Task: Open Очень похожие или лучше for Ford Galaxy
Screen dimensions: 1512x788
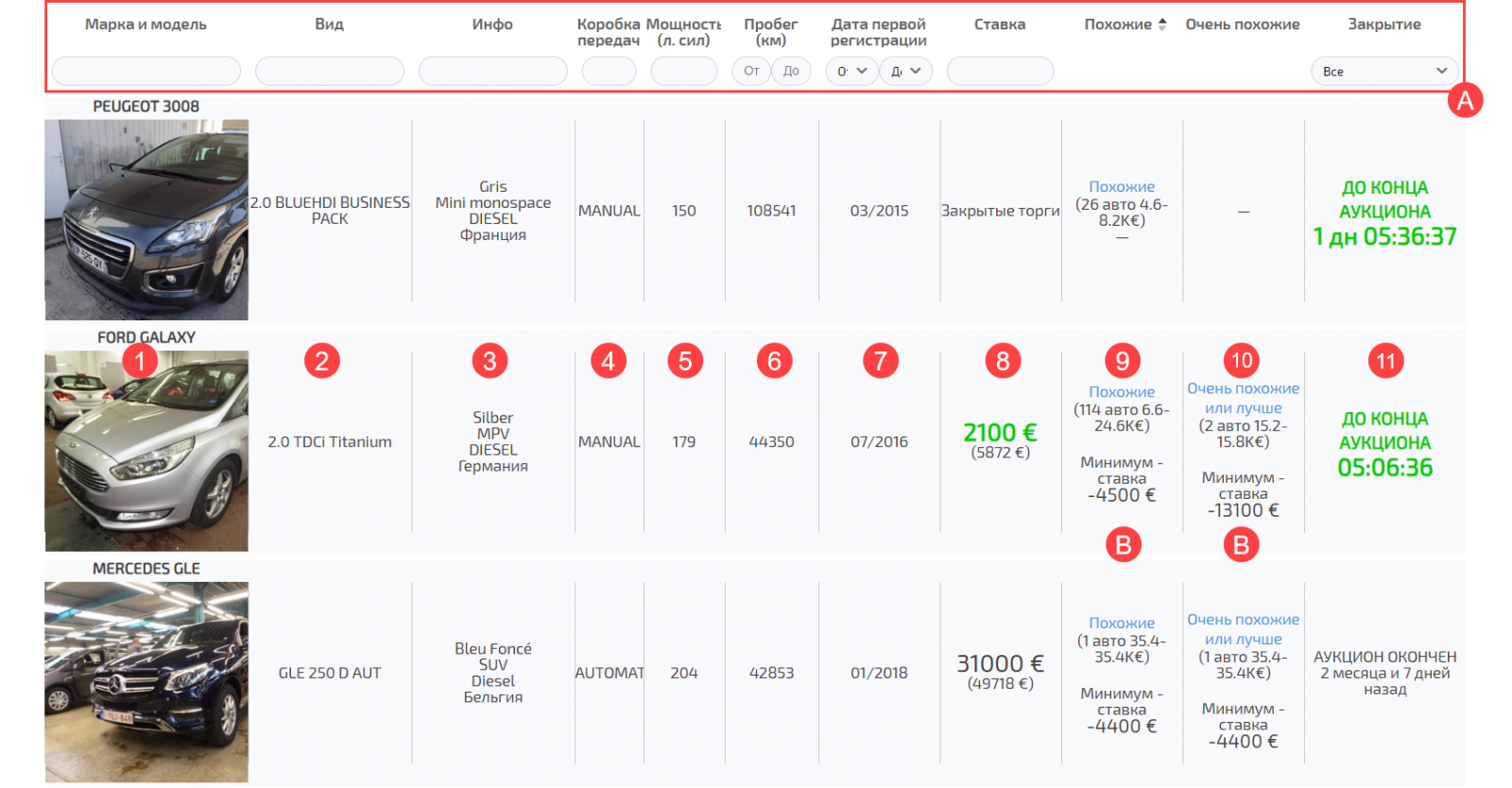Action: click(1243, 398)
